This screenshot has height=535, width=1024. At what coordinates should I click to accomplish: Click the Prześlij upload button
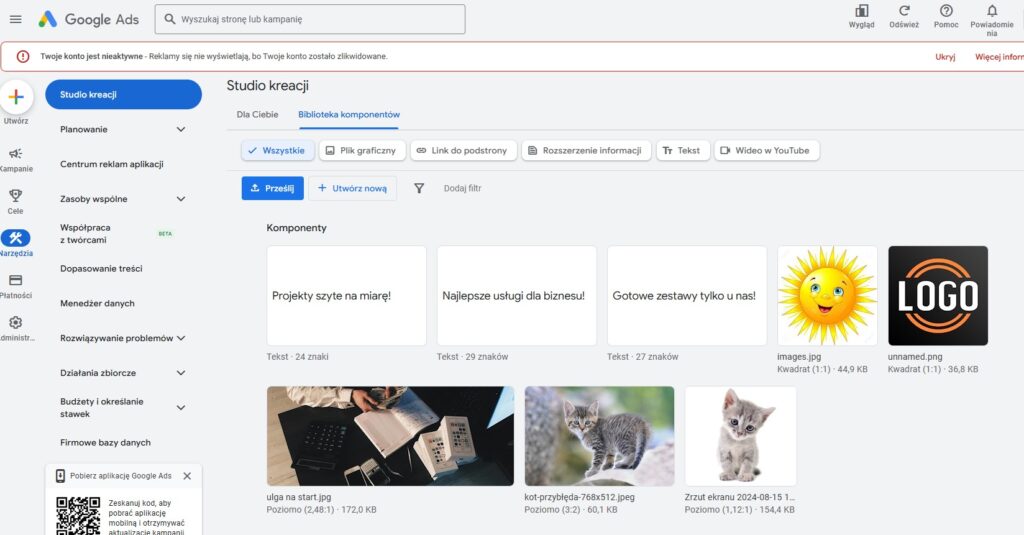pos(272,188)
